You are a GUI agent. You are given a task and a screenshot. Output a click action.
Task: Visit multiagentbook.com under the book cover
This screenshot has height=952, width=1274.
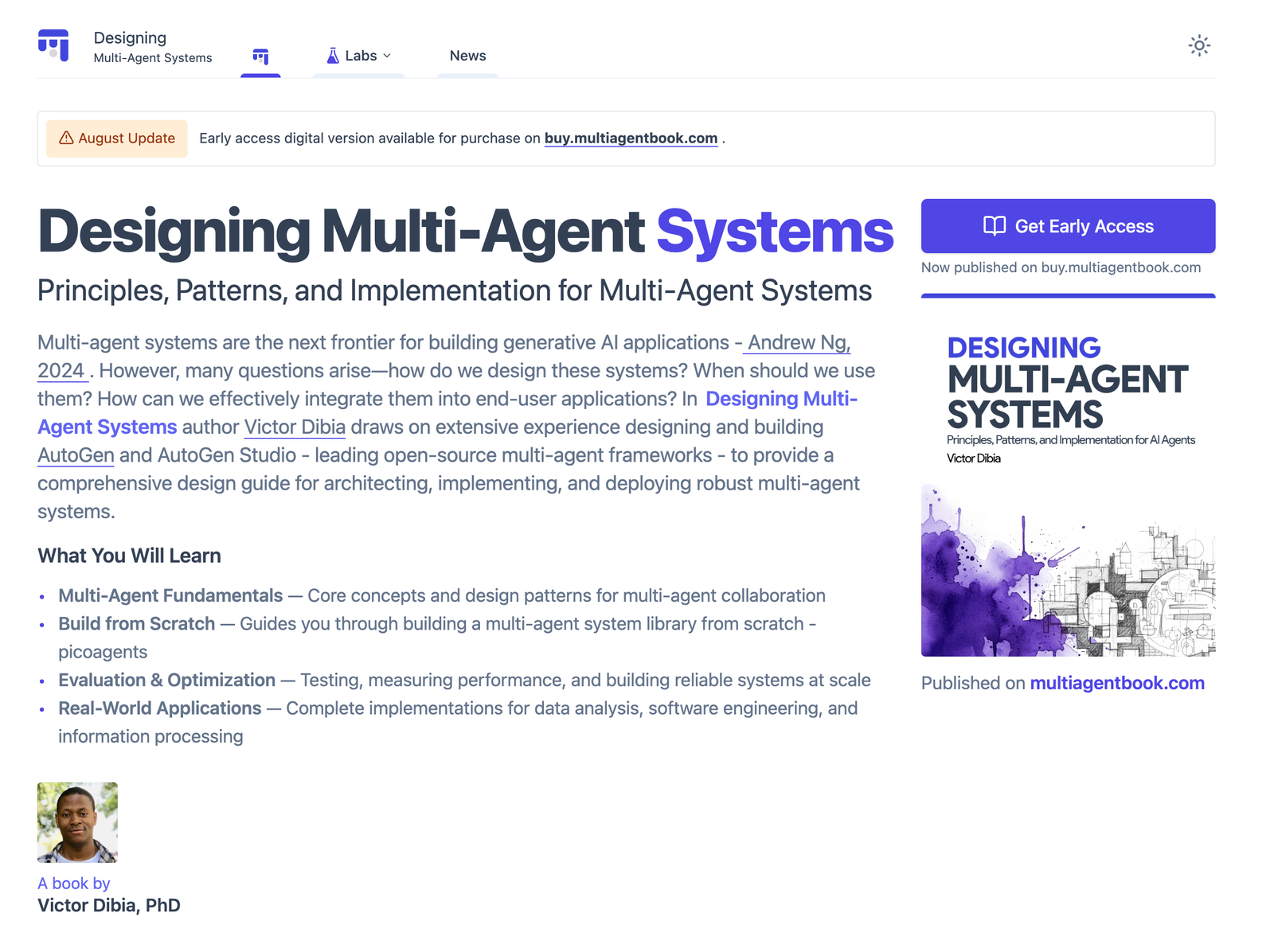(x=1116, y=683)
